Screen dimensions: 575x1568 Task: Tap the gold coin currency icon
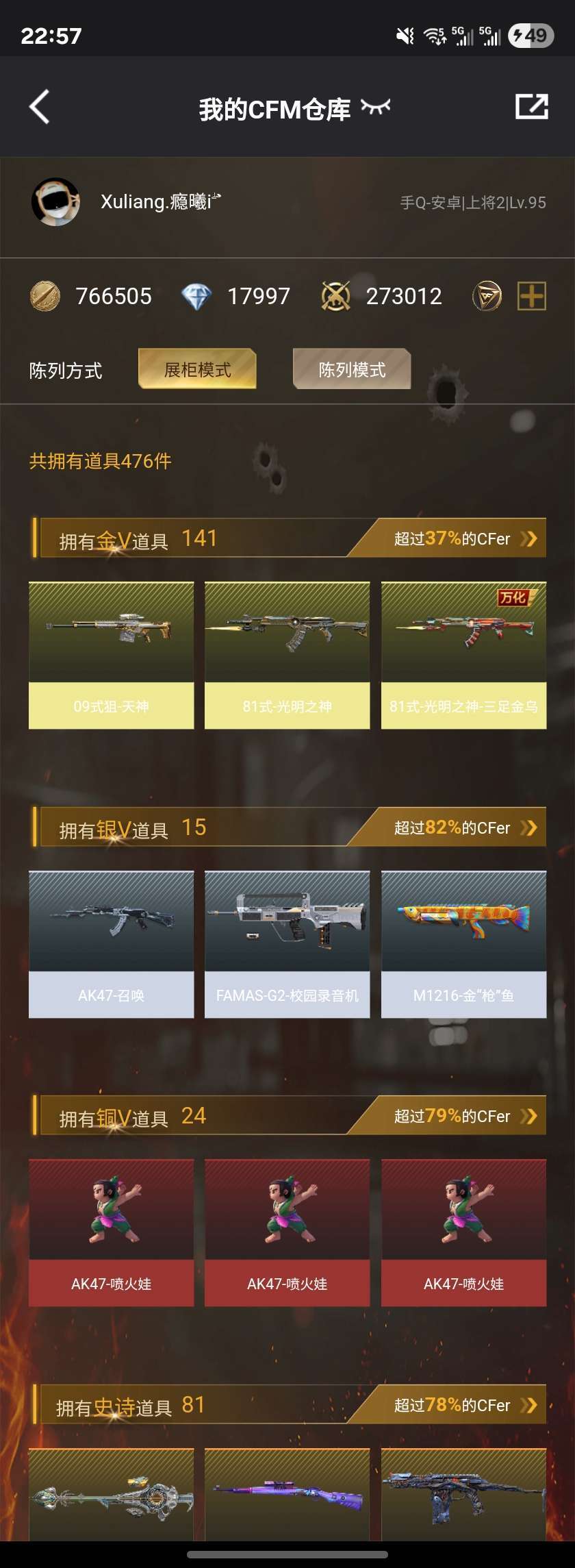[x=45, y=297]
